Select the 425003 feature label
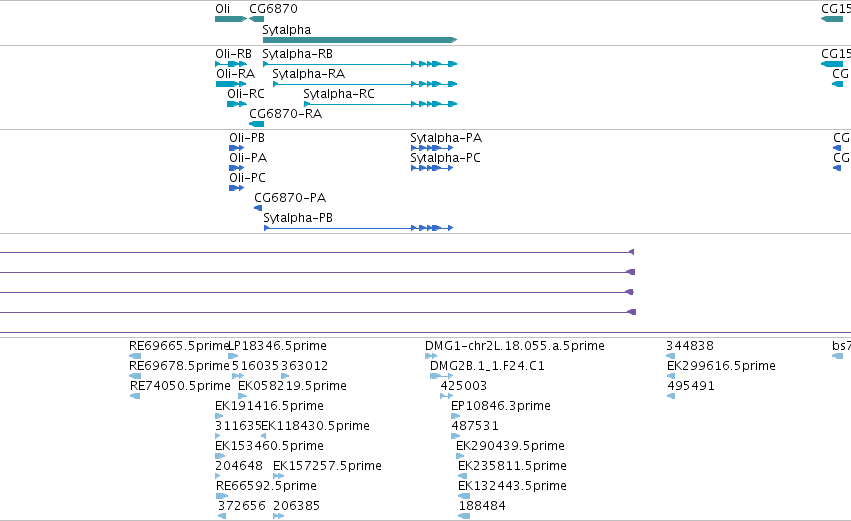 tap(464, 386)
